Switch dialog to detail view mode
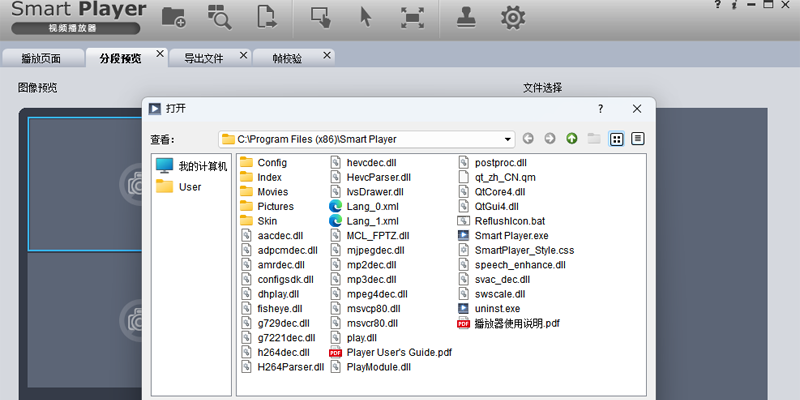 coord(638,139)
